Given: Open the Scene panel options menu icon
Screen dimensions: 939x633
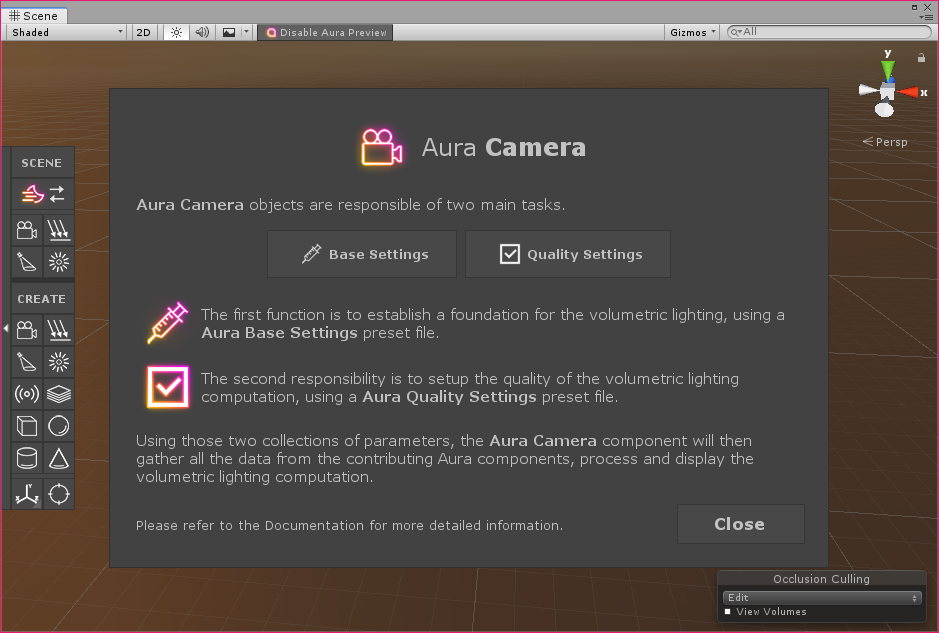Looking at the screenshot, I should coord(925,17).
